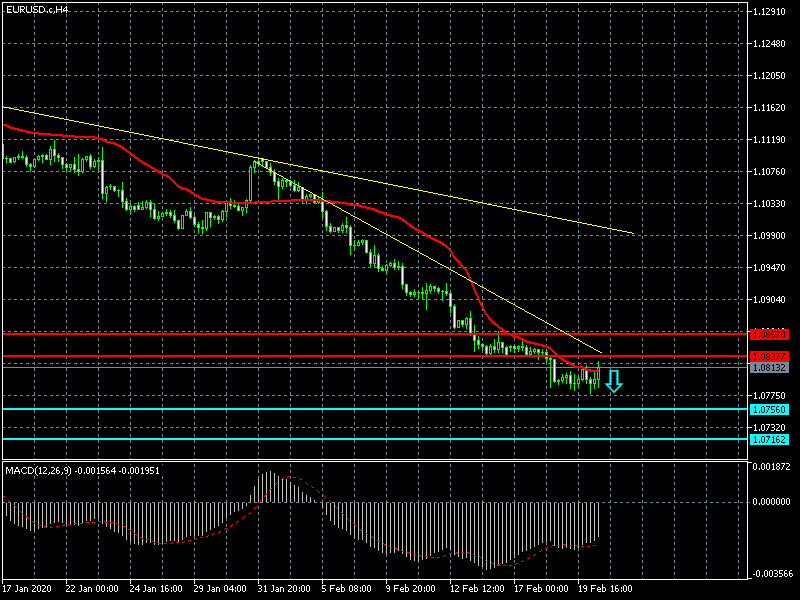Click the 1.12910 price scale value
The width and height of the screenshot is (800, 600).
tap(771, 12)
